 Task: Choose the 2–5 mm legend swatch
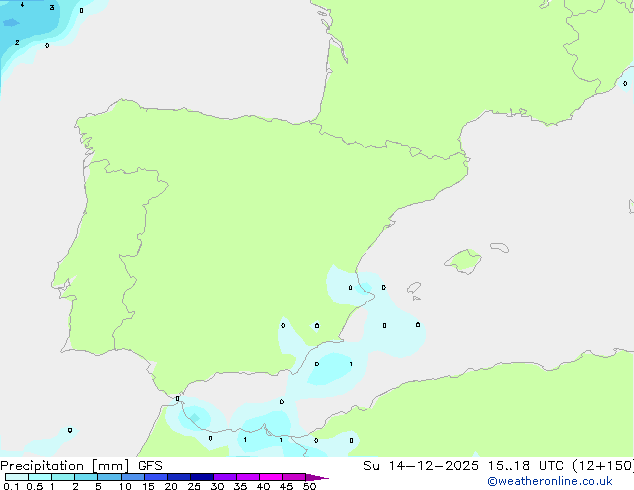coord(86,477)
